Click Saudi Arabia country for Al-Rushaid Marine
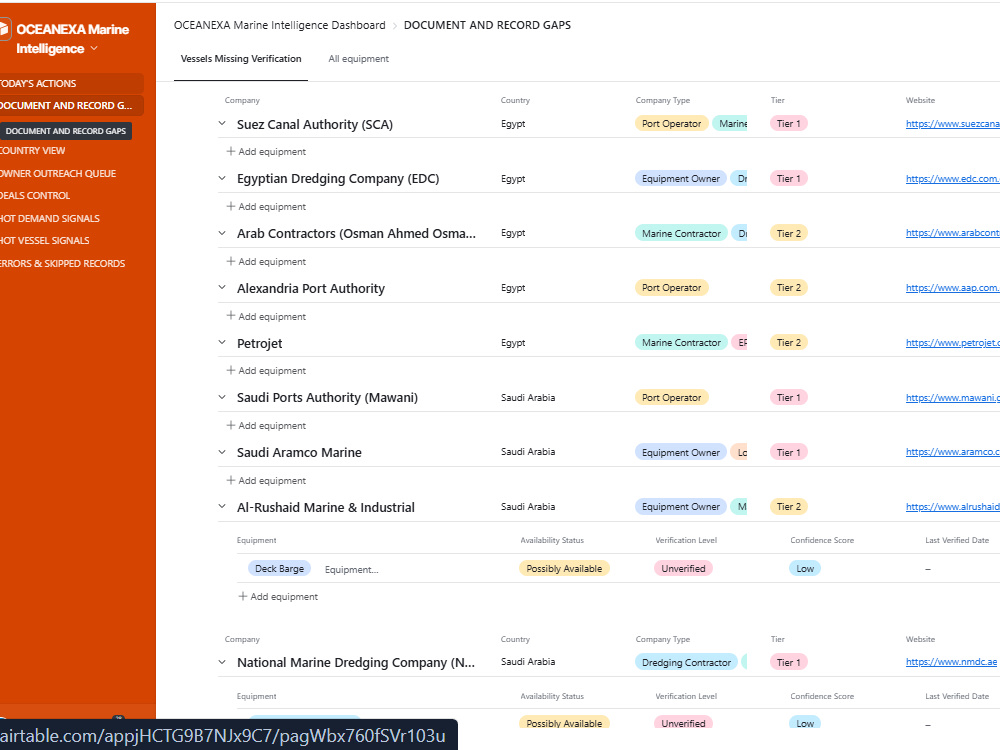 coord(528,506)
